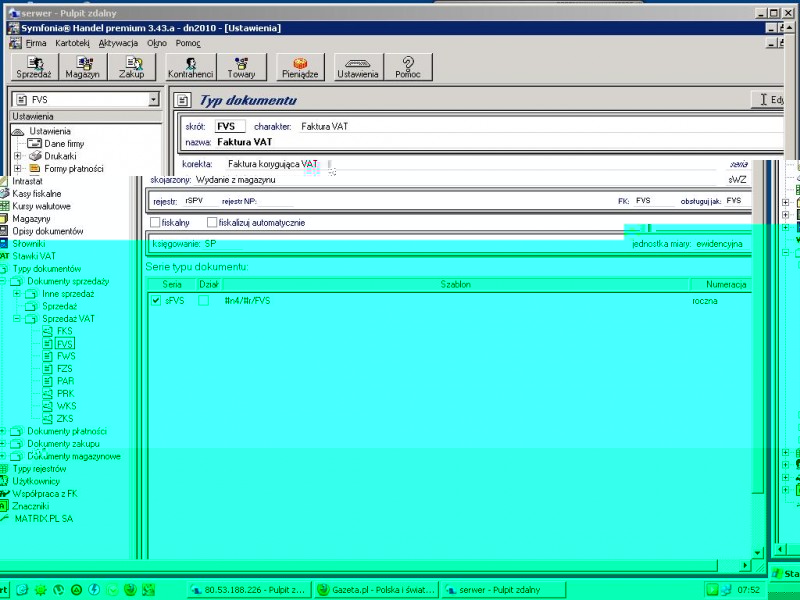Select the ZKS document type

click(65, 418)
